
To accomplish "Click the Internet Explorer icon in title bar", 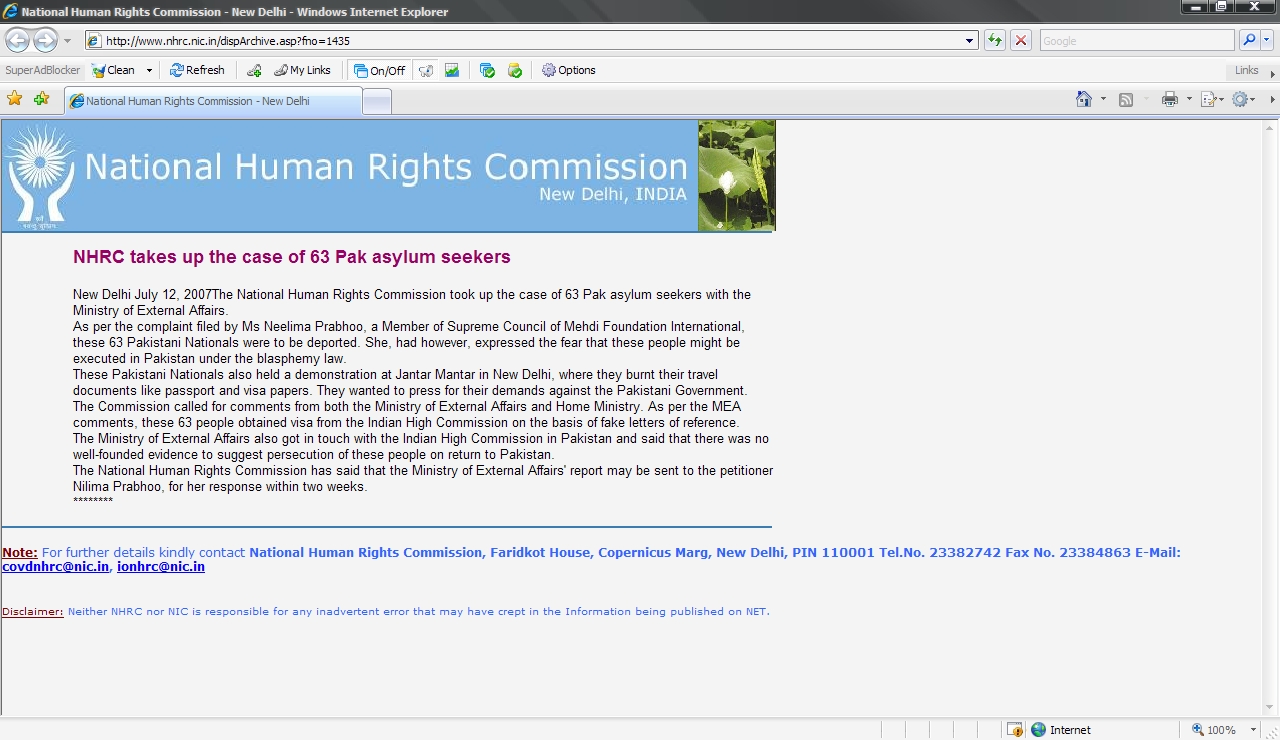I will pos(11,11).
